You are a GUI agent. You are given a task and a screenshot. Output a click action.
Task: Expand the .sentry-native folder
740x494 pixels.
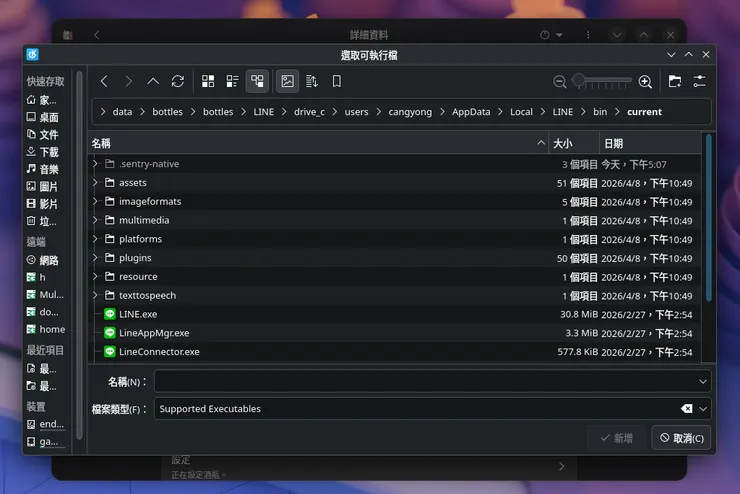point(95,164)
